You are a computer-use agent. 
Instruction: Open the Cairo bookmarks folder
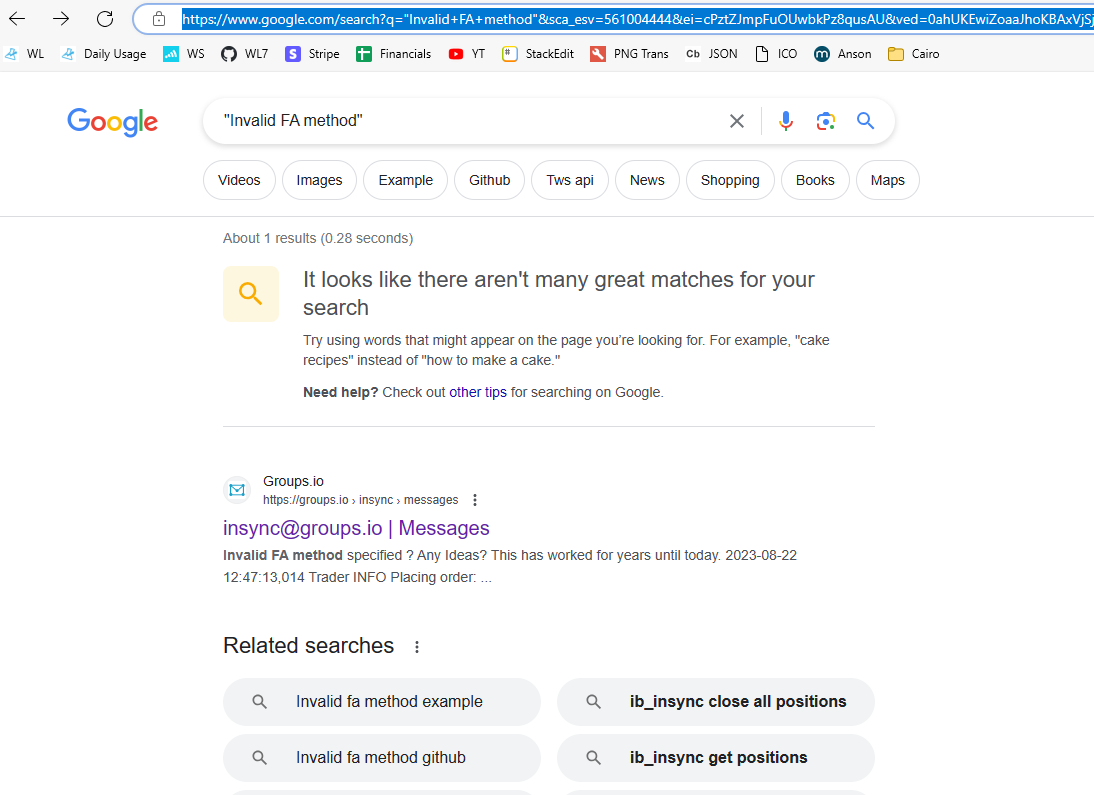point(914,54)
